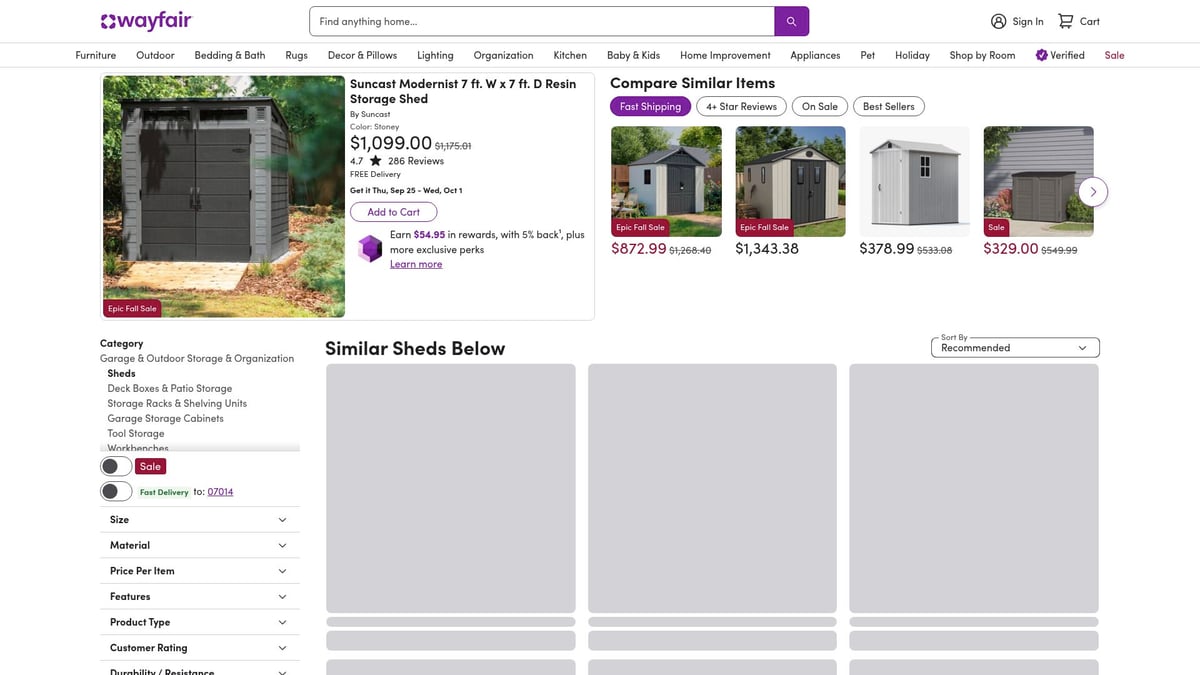Enable the Fast Delivery toggle

[x=116, y=491]
